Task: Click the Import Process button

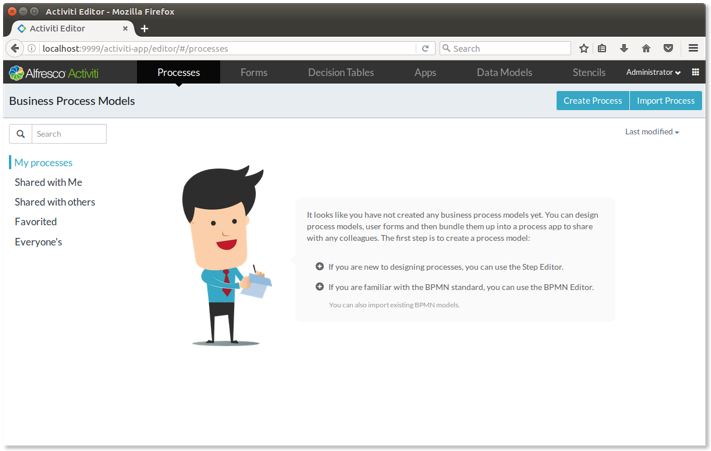Action: 665,101
